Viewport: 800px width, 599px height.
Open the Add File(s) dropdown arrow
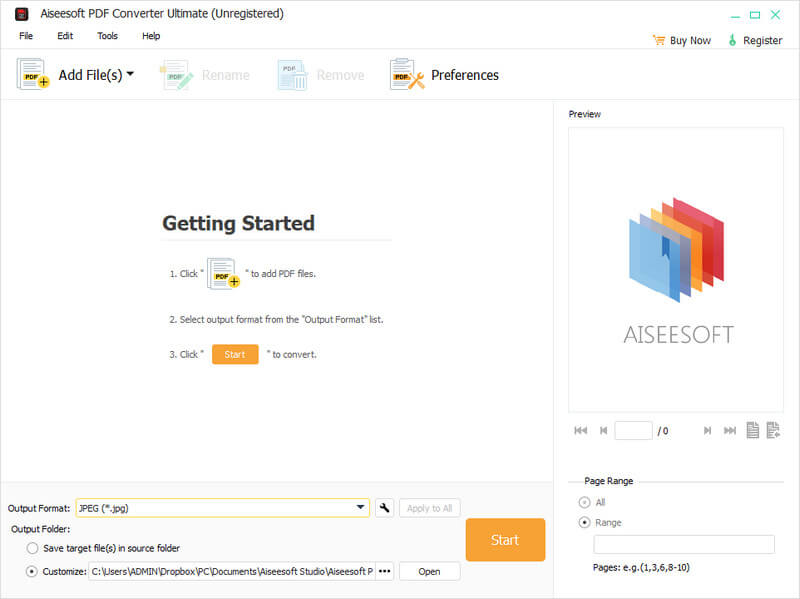130,75
